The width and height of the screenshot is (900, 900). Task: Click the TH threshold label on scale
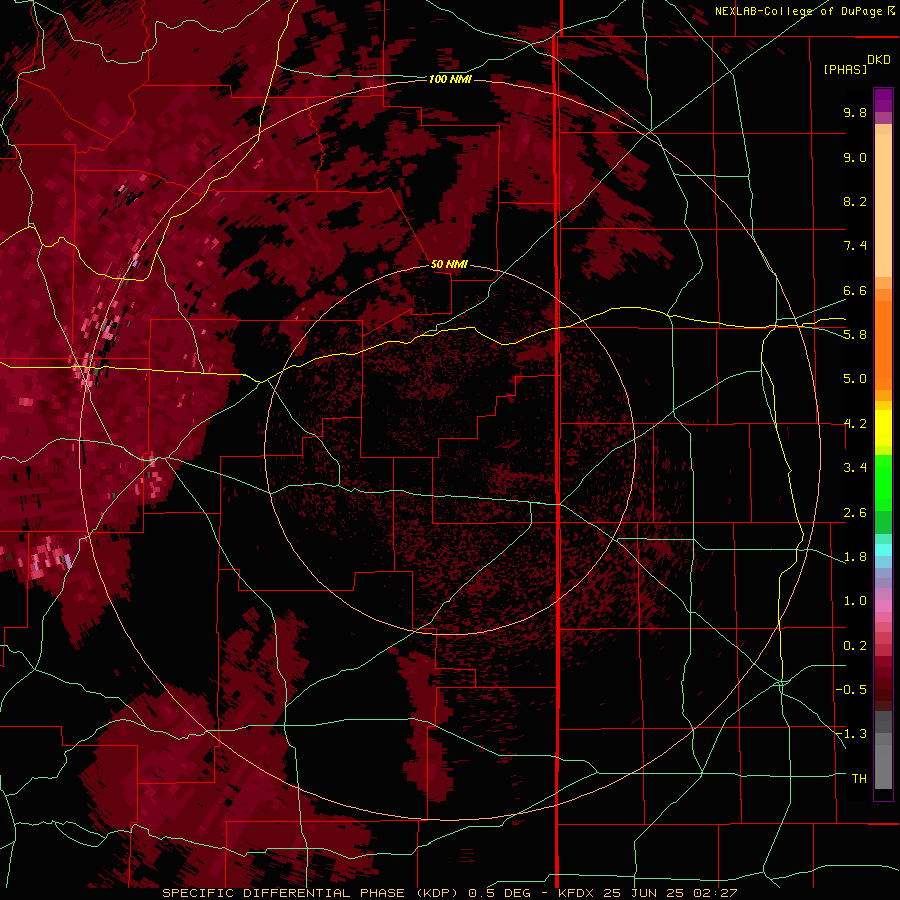pyautogui.click(x=859, y=779)
